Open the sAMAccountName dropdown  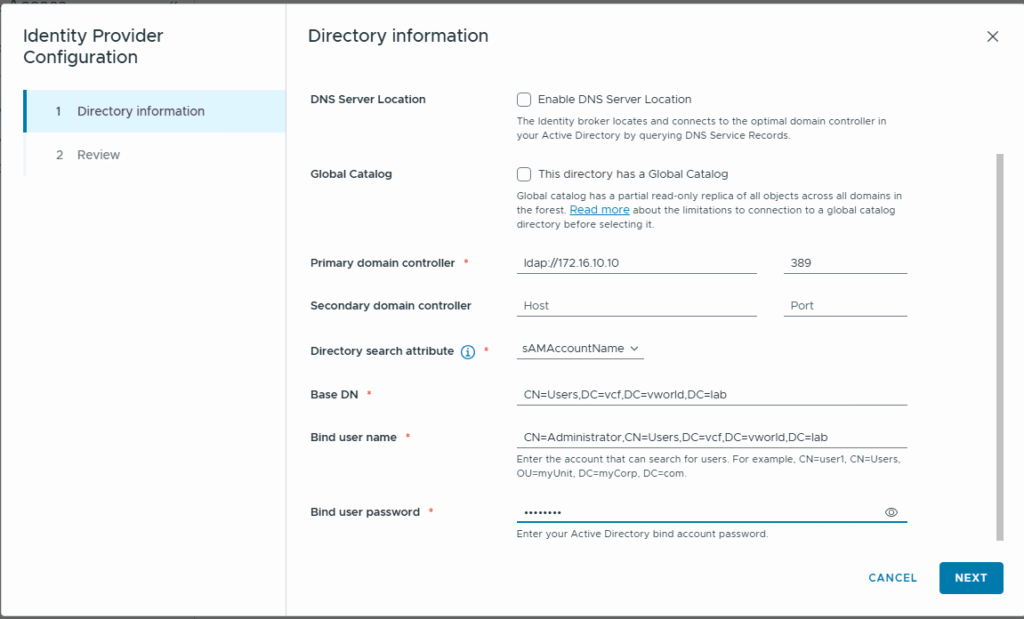(x=580, y=349)
